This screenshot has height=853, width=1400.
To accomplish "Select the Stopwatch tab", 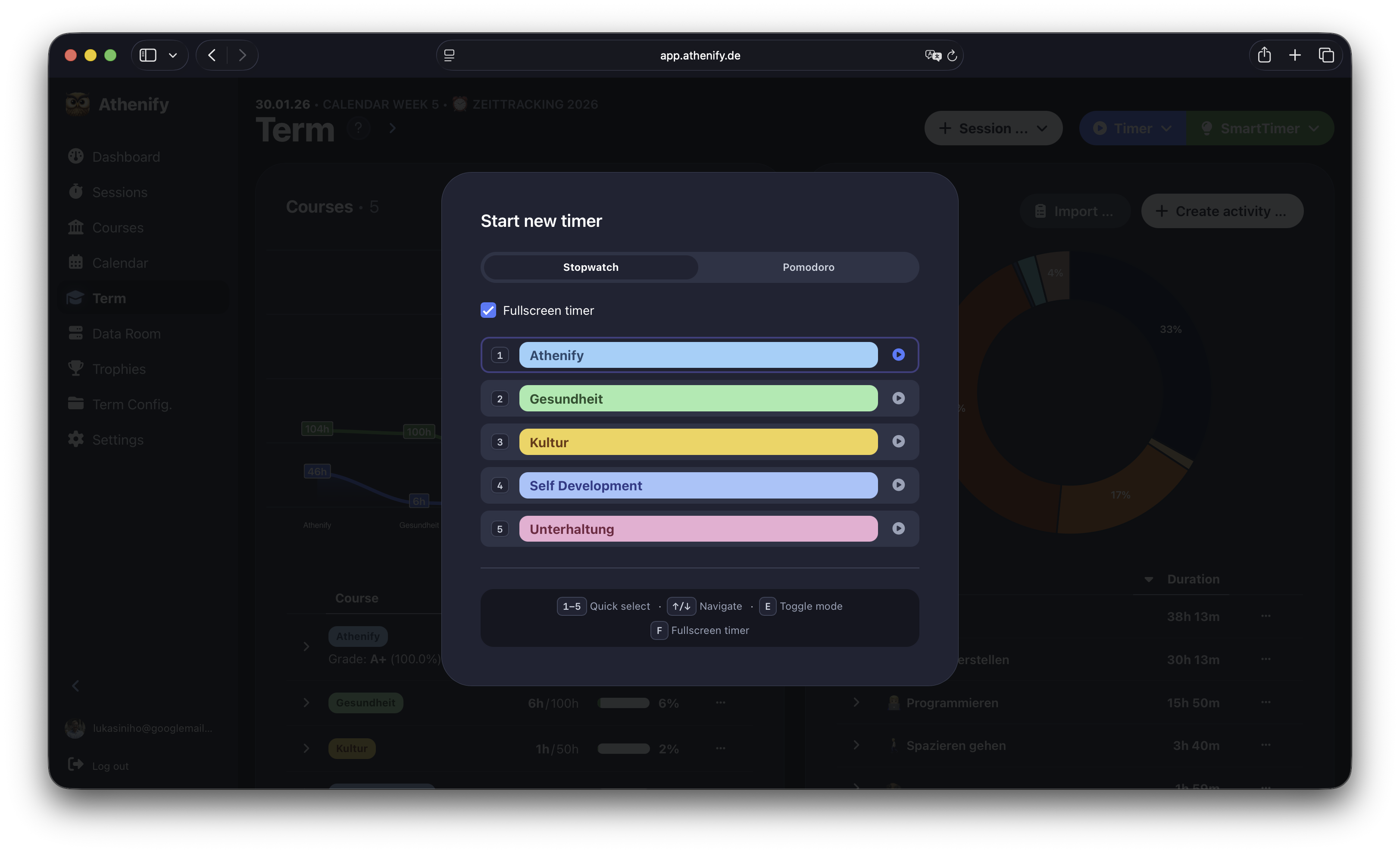I will pos(591,267).
